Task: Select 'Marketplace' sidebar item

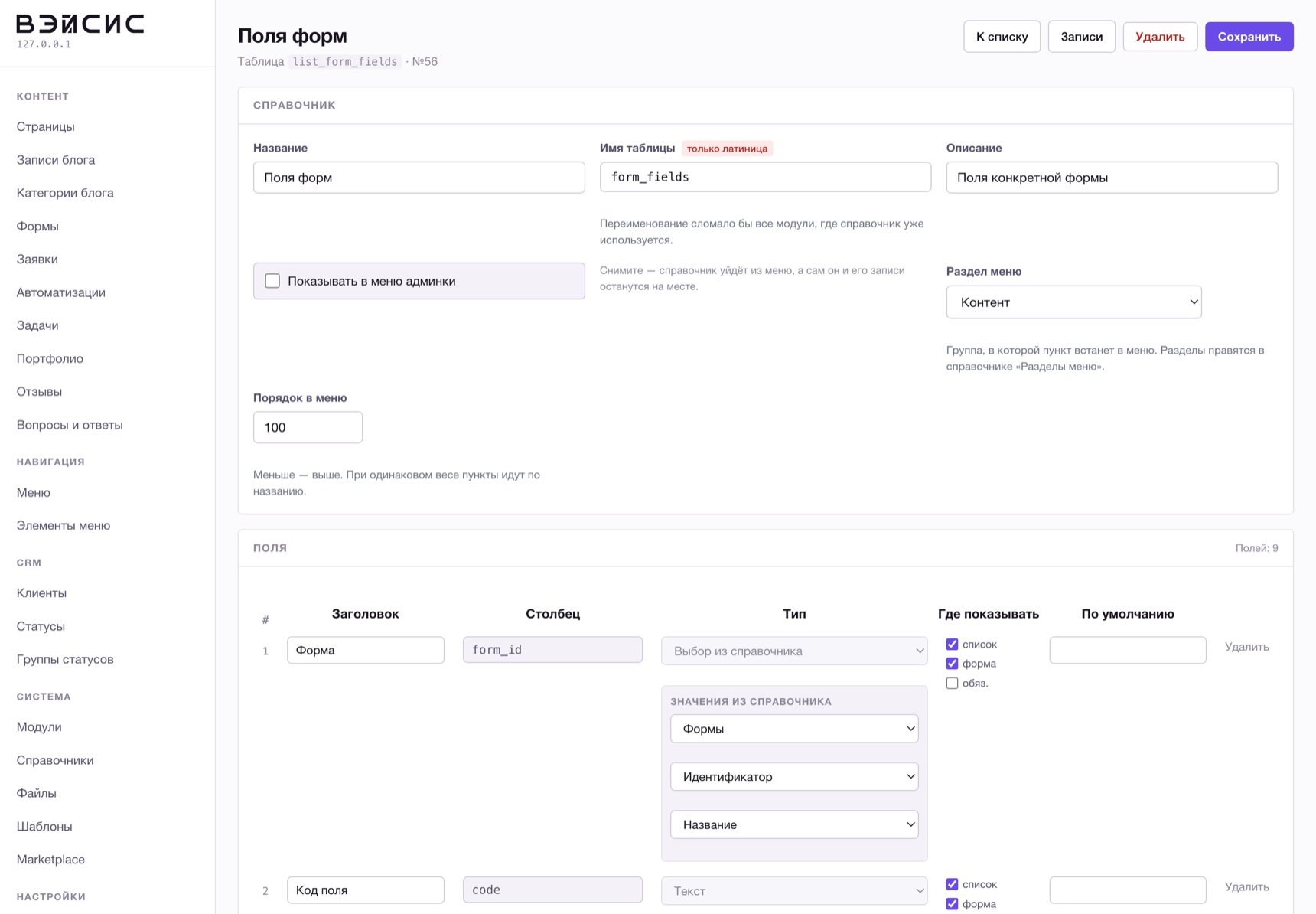Action: click(50, 860)
